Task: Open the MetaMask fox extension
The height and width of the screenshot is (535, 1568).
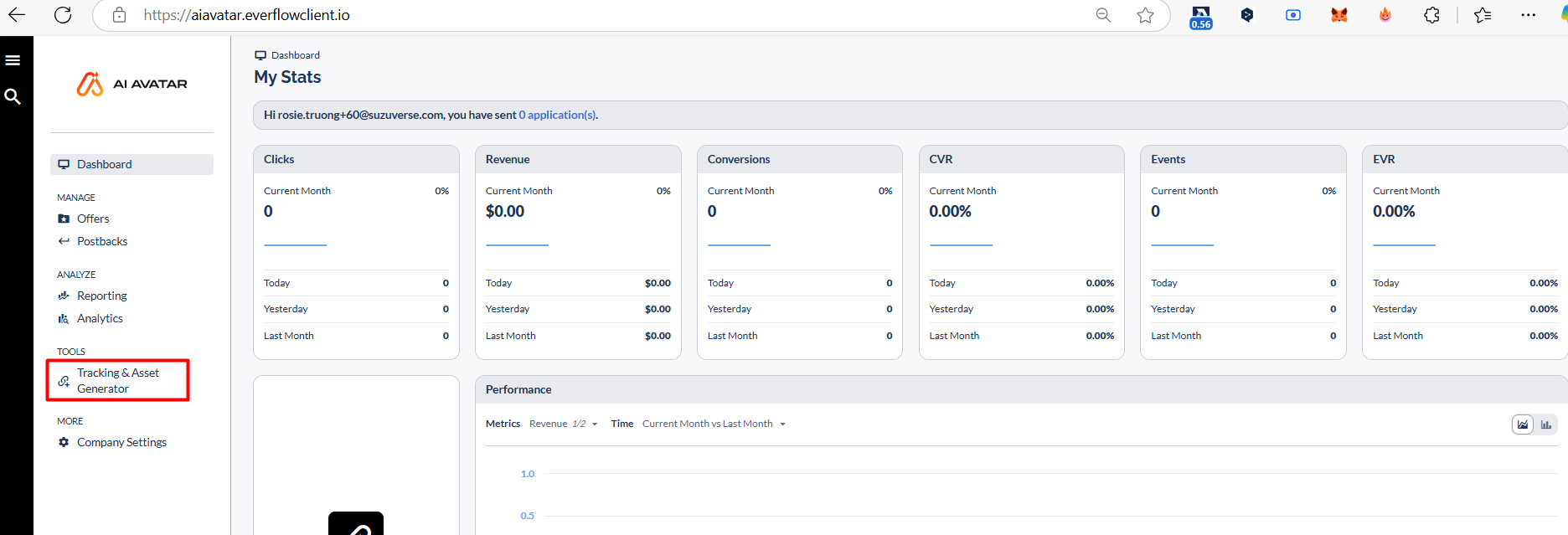Action: 1339,15
